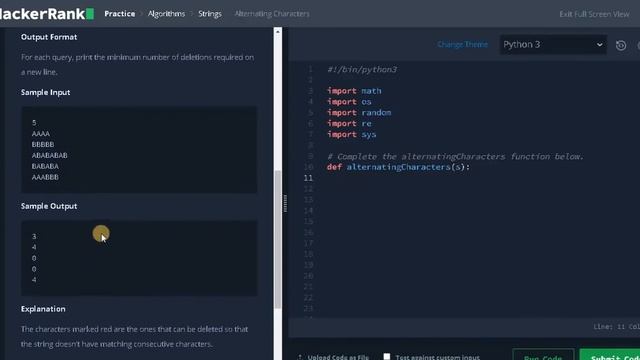The image size is (640, 360).
Task: Click the import math line
Action: [x=354, y=91]
